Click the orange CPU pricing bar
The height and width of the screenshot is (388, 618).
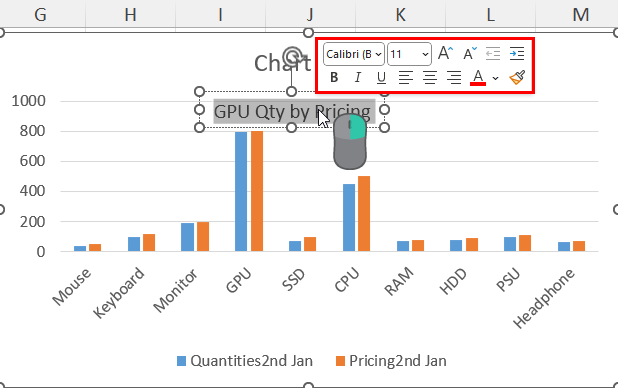point(364,213)
